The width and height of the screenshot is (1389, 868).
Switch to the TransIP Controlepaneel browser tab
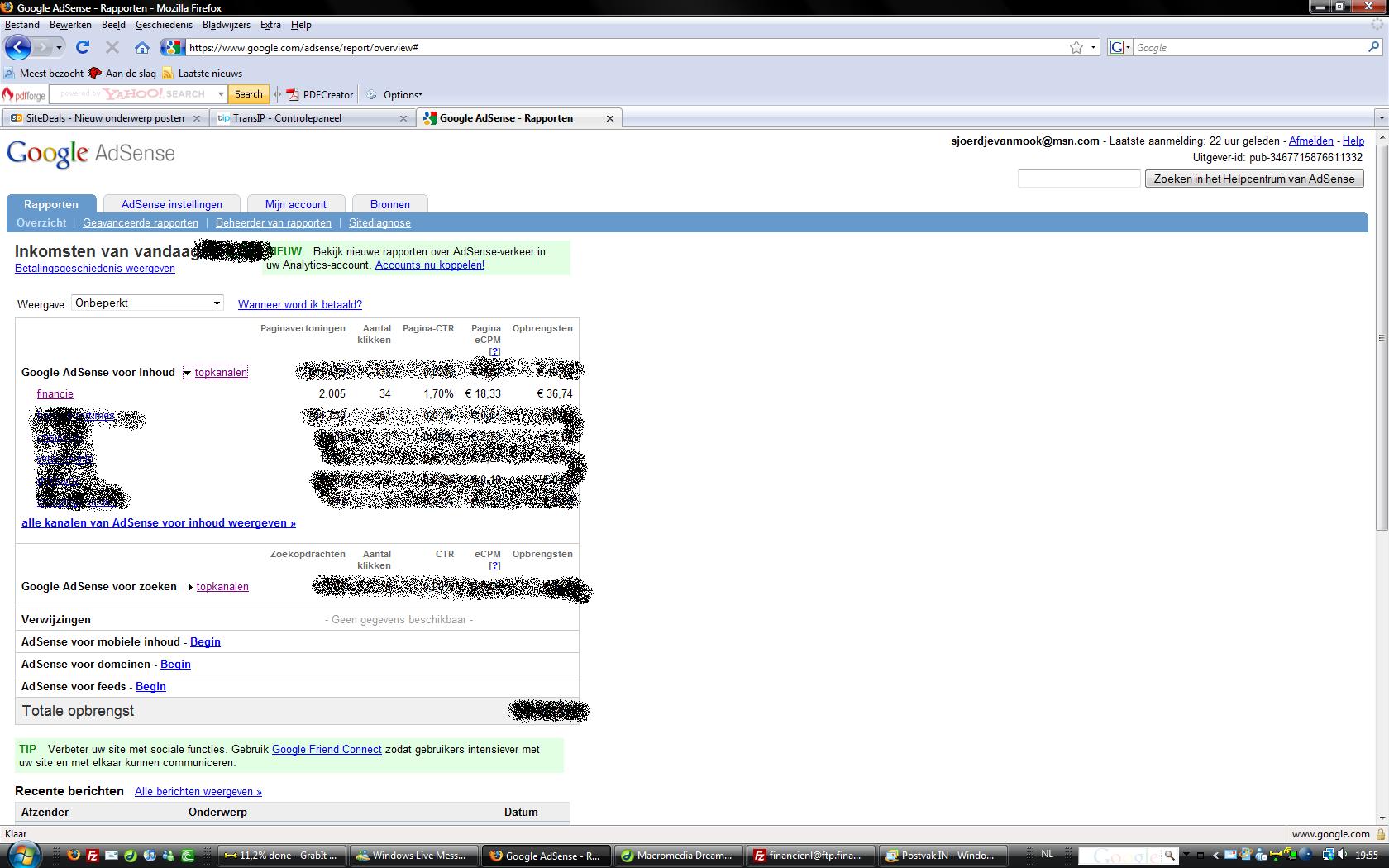click(x=313, y=118)
